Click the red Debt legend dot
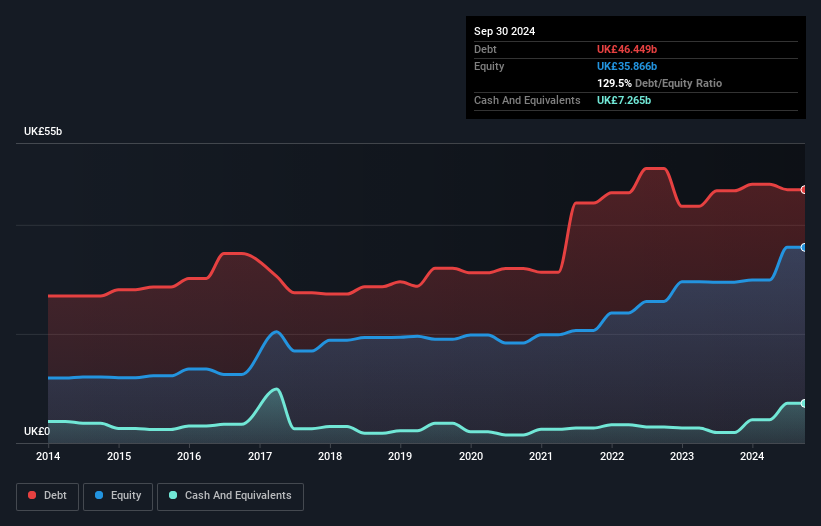 32,495
